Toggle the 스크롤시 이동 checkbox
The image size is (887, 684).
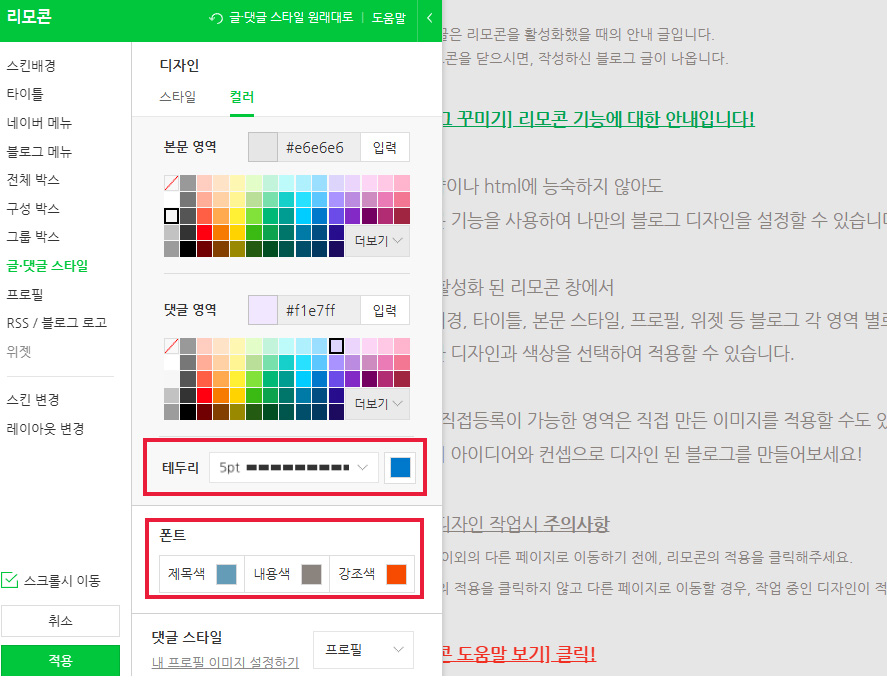(10, 580)
